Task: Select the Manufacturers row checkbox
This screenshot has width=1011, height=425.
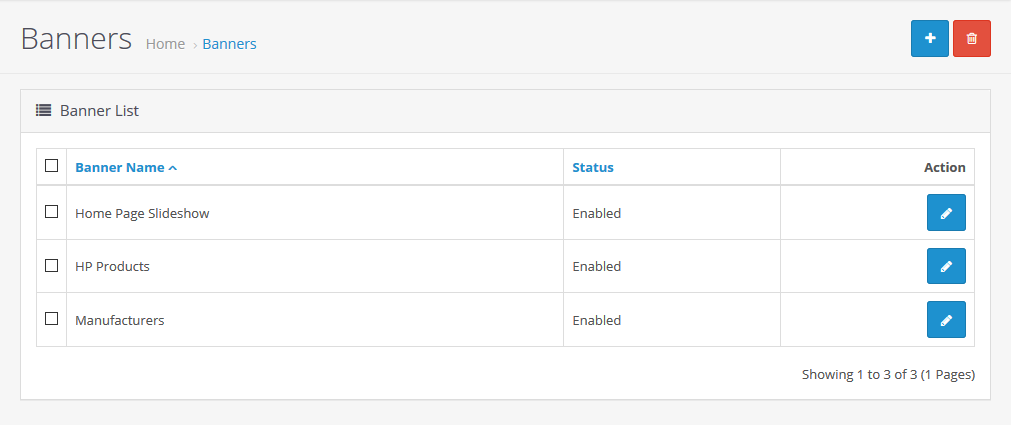Action: [52, 319]
